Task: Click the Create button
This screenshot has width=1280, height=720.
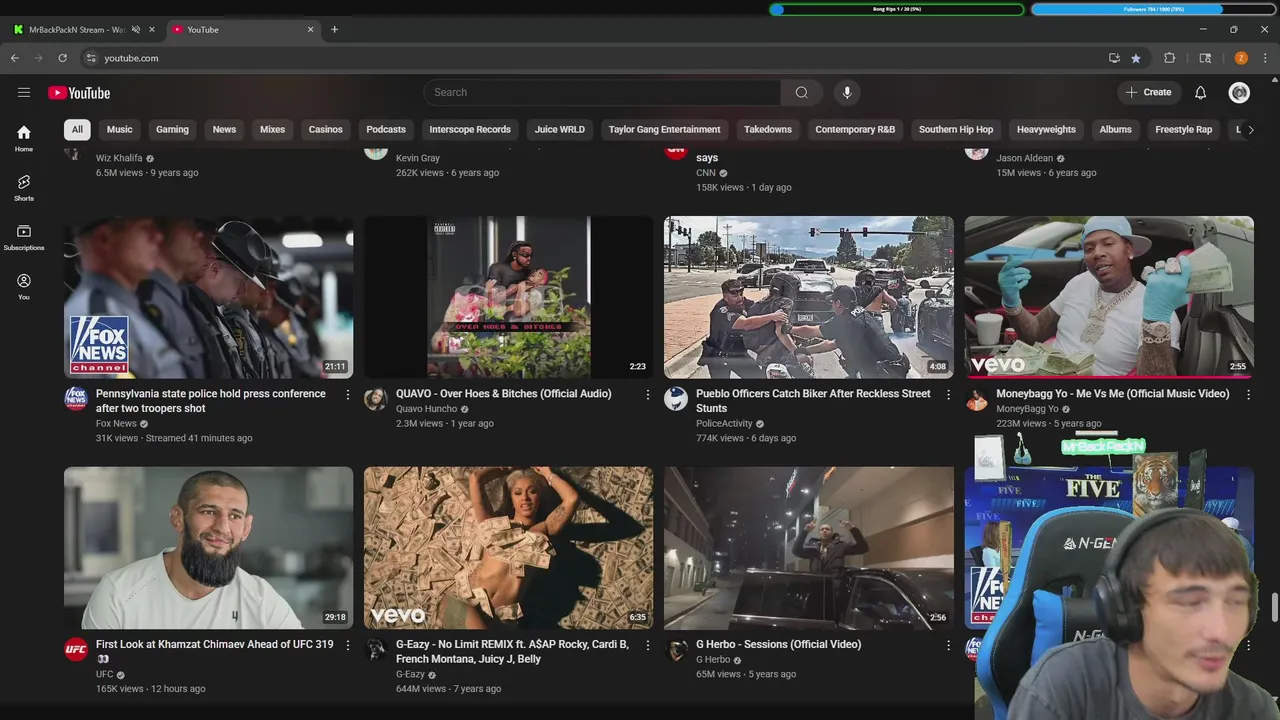Action: coord(1148,92)
